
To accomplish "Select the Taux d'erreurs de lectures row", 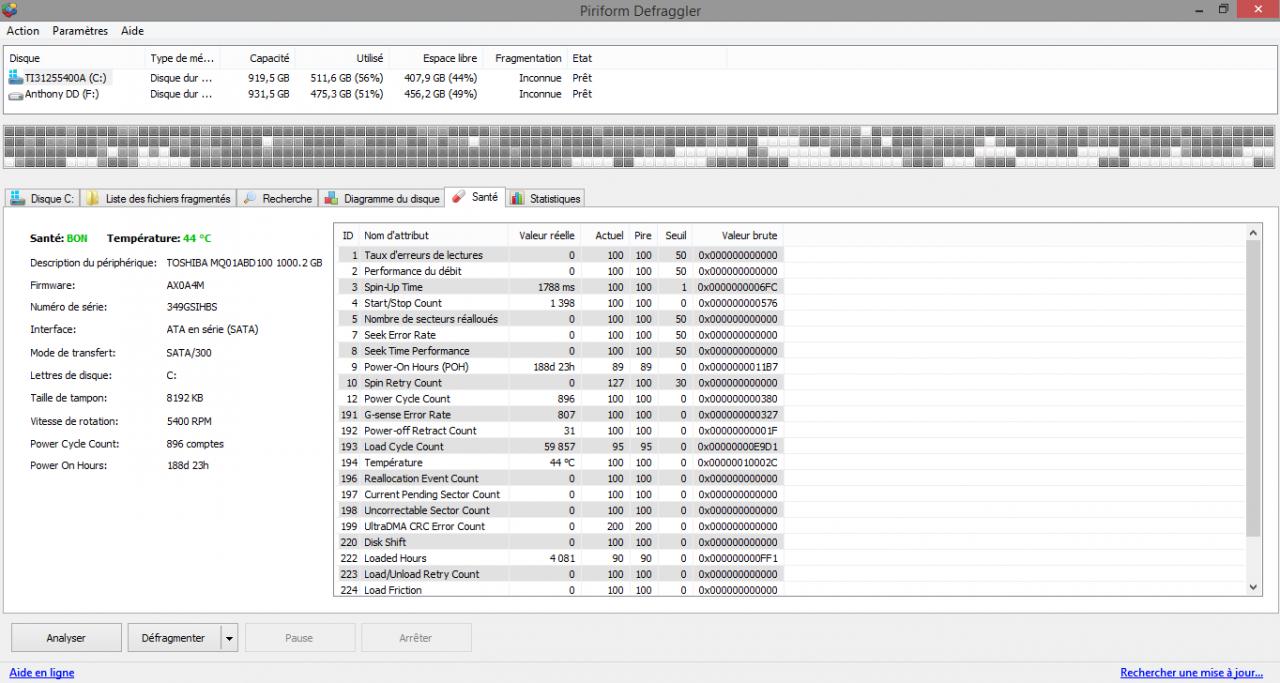I will [x=558, y=255].
